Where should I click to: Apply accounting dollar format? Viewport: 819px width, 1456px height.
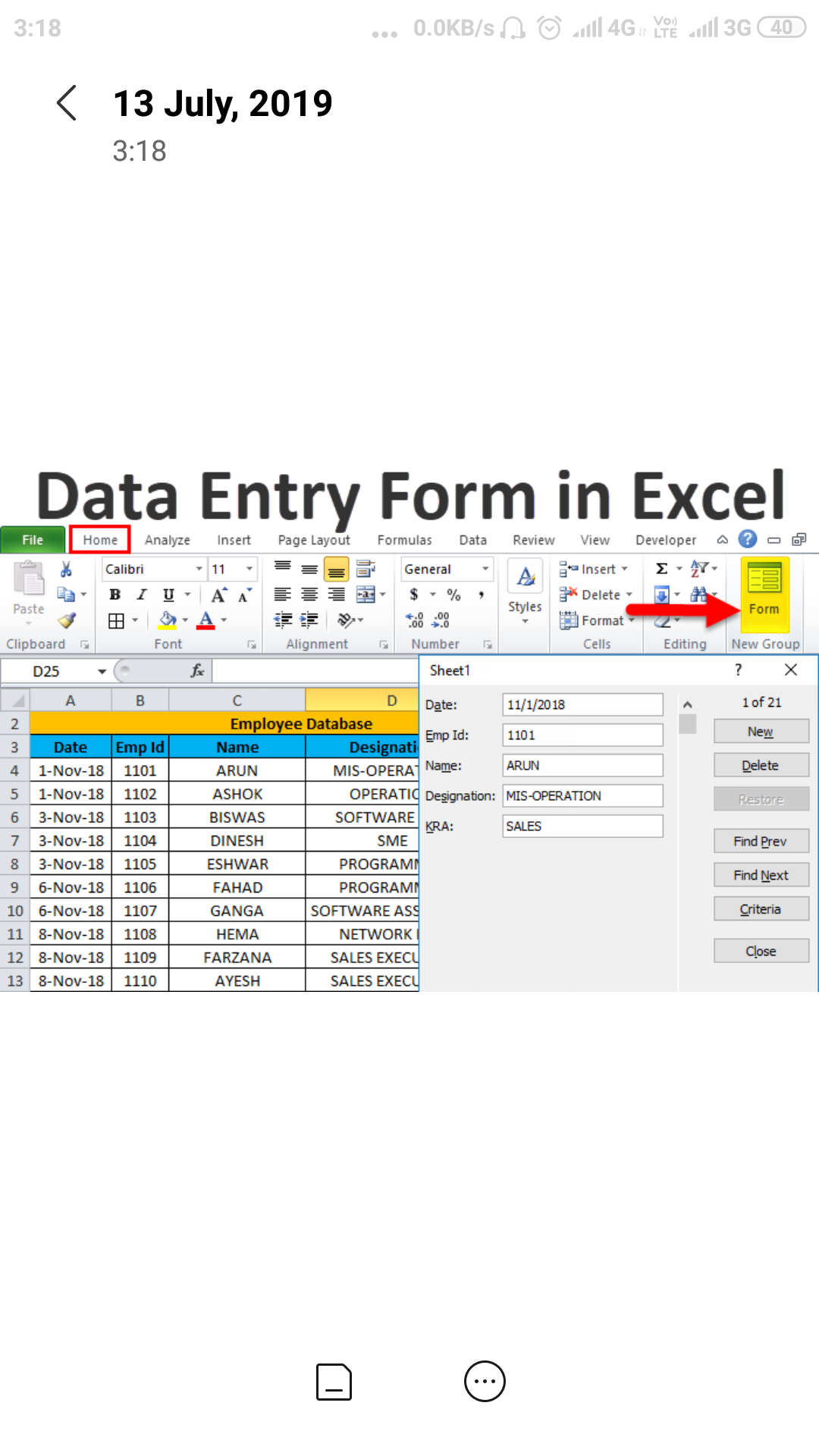(x=414, y=595)
